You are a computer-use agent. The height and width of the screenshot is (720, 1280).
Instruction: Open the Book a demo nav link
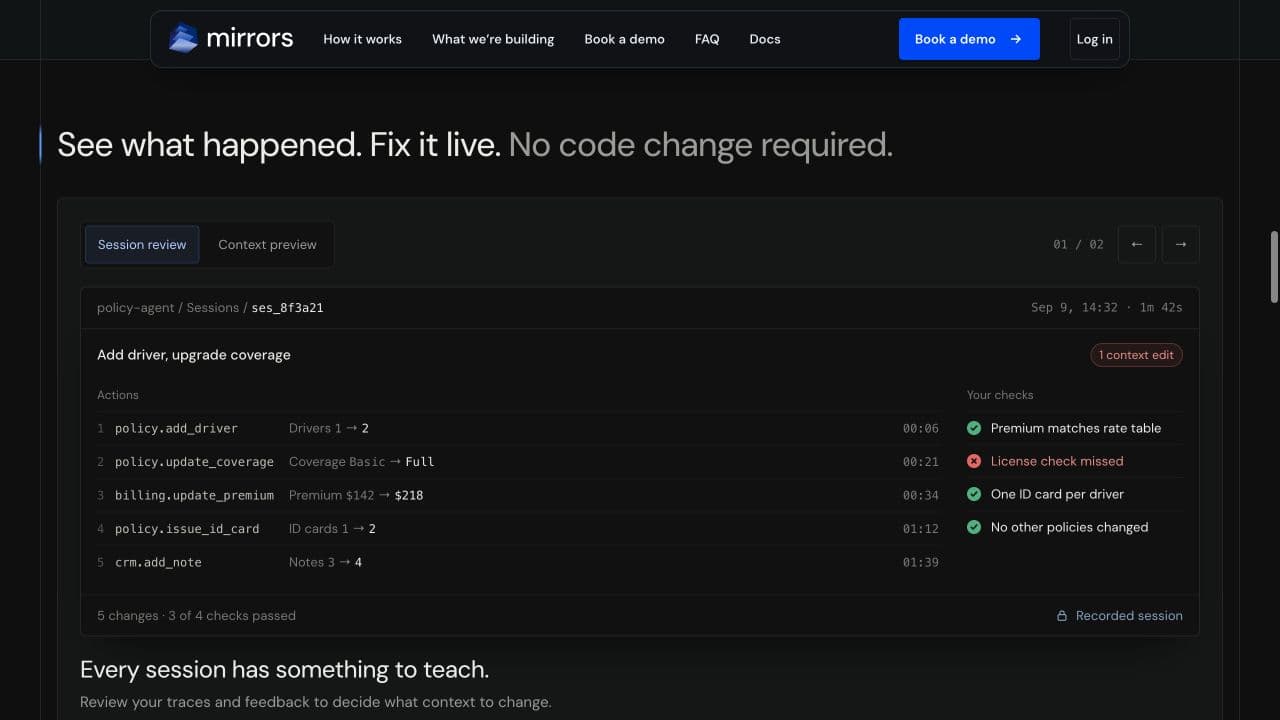(x=624, y=39)
